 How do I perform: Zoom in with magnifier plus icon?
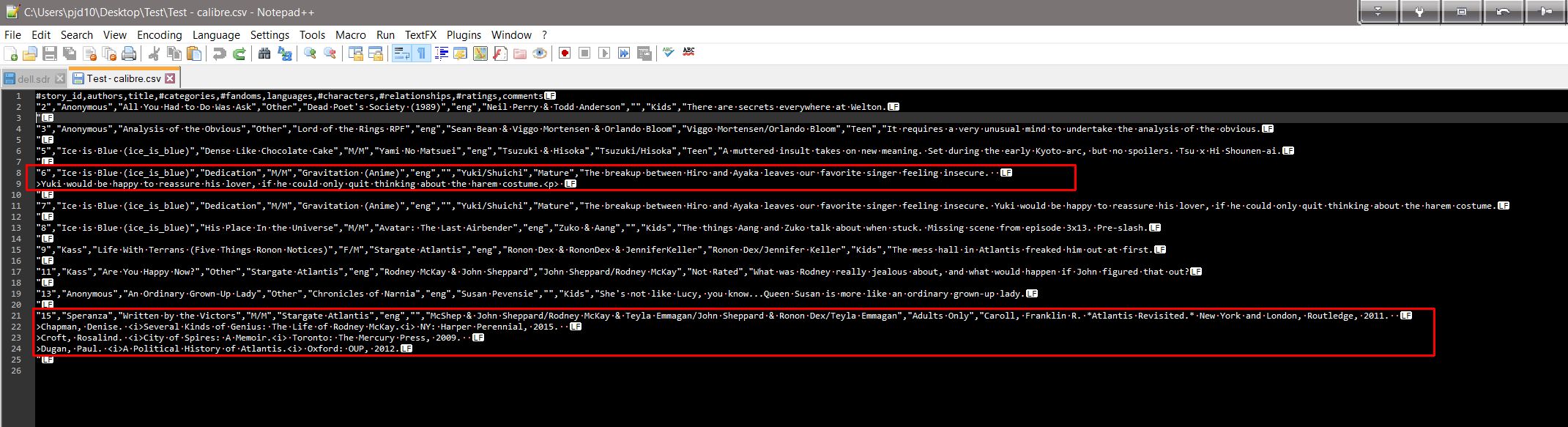click(310, 53)
